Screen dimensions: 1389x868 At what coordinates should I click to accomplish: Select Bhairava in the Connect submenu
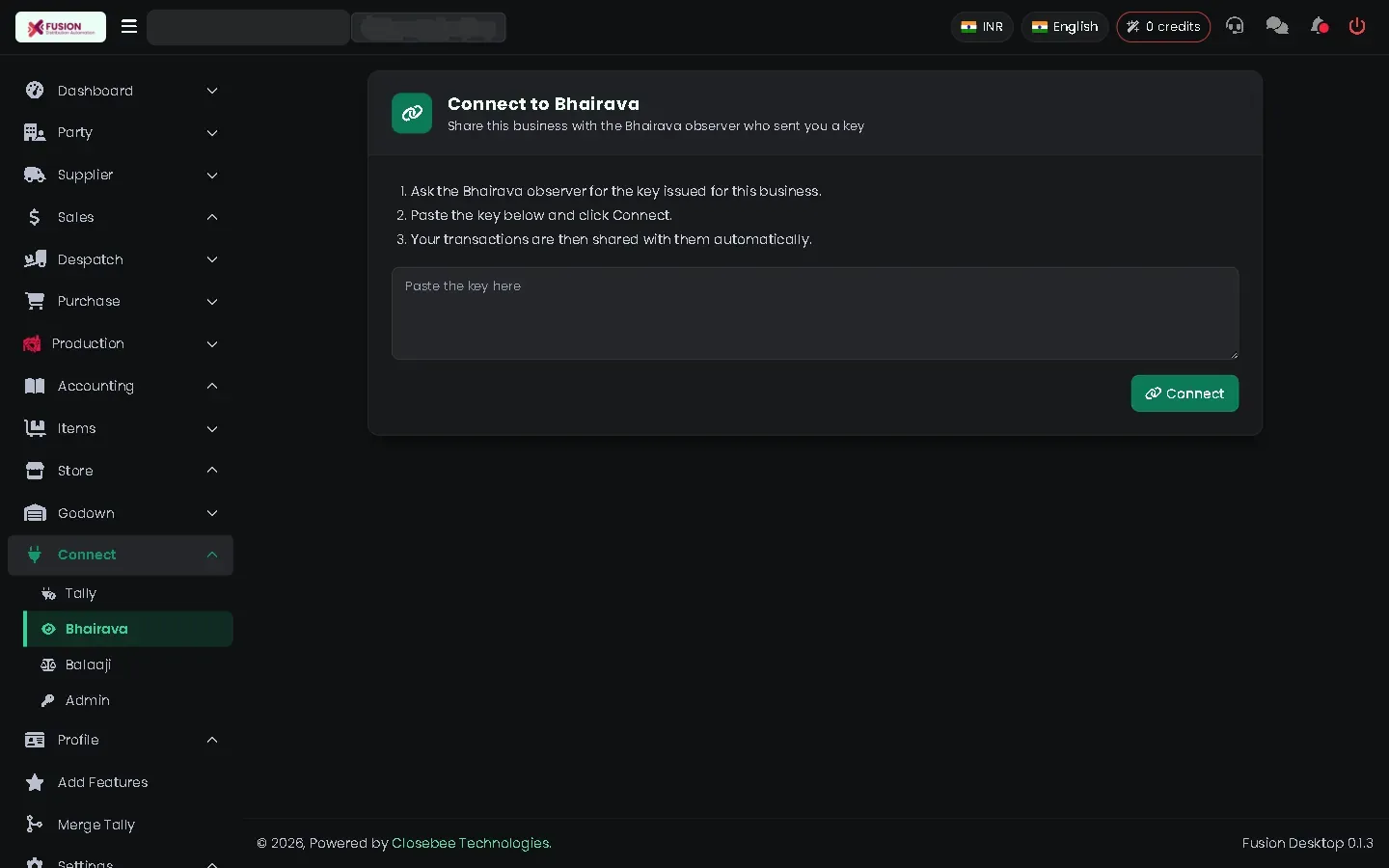128,629
